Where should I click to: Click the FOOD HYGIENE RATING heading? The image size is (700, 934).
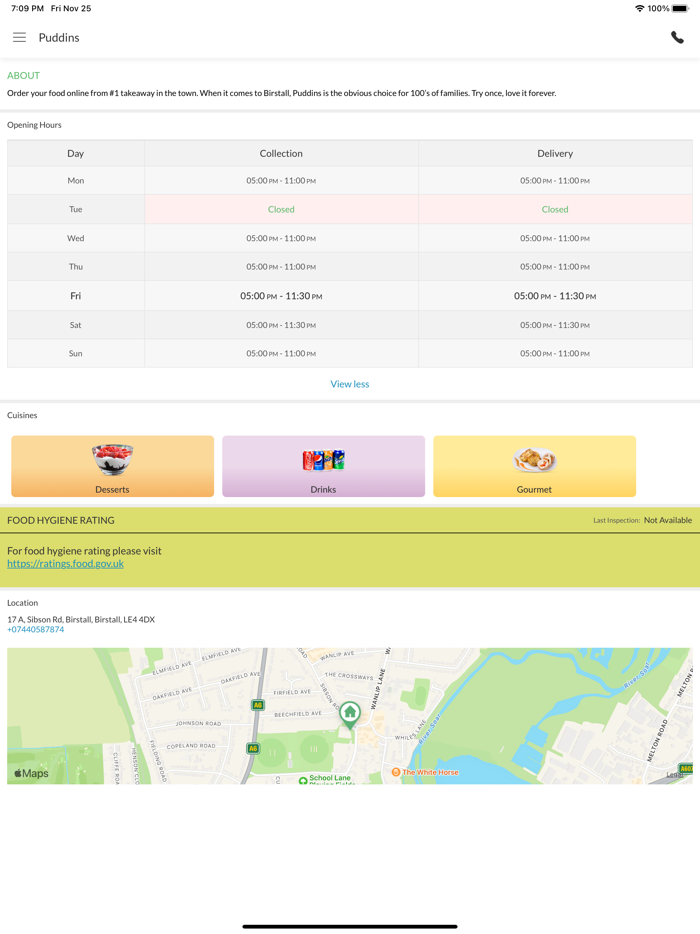61,520
